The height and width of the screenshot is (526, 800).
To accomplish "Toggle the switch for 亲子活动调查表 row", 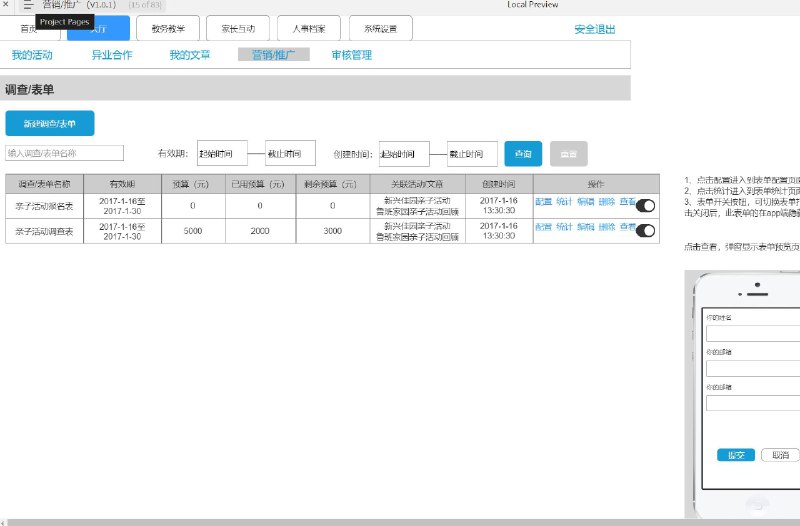I will point(645,231).
